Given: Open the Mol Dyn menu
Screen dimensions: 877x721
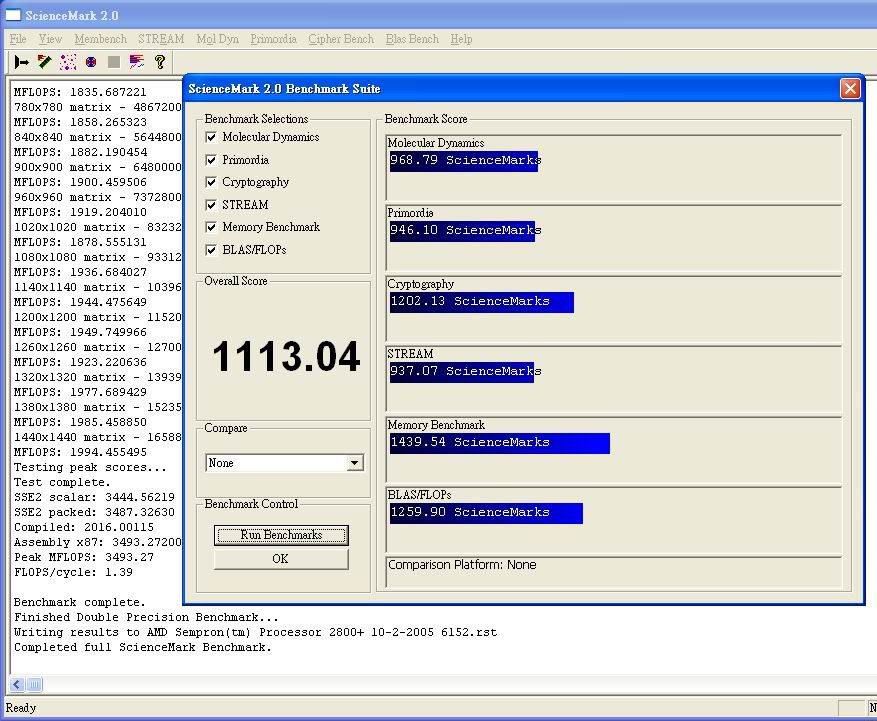Looking at the screenshot, I should click(x=218, y=39).
